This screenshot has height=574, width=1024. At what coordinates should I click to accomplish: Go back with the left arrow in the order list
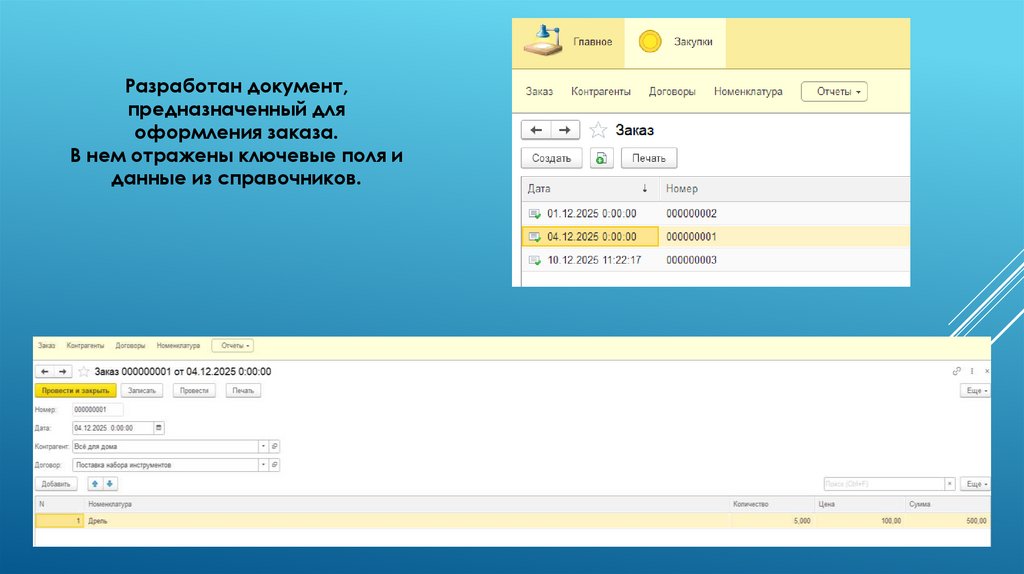536,130
